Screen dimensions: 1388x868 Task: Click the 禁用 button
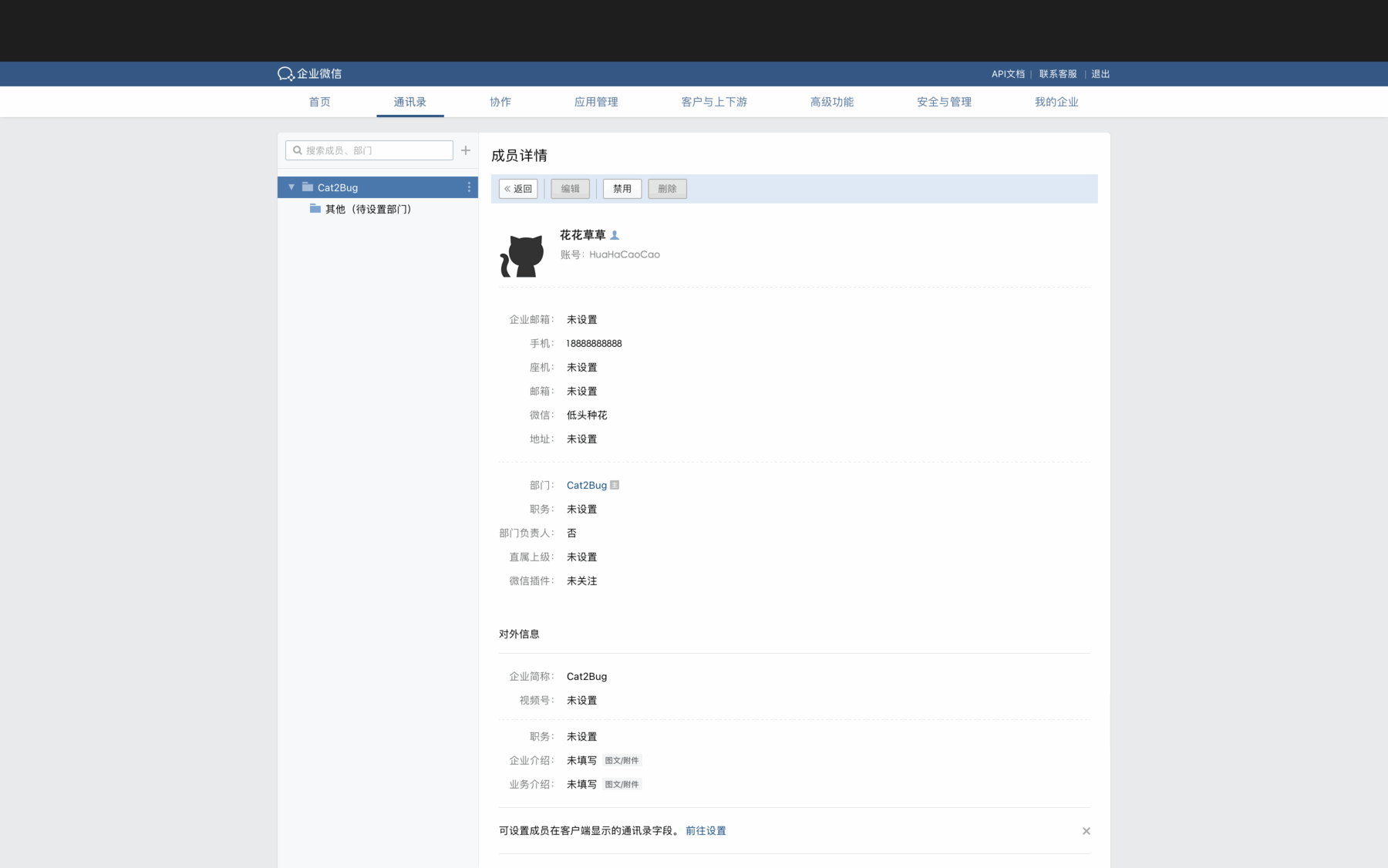622,189
